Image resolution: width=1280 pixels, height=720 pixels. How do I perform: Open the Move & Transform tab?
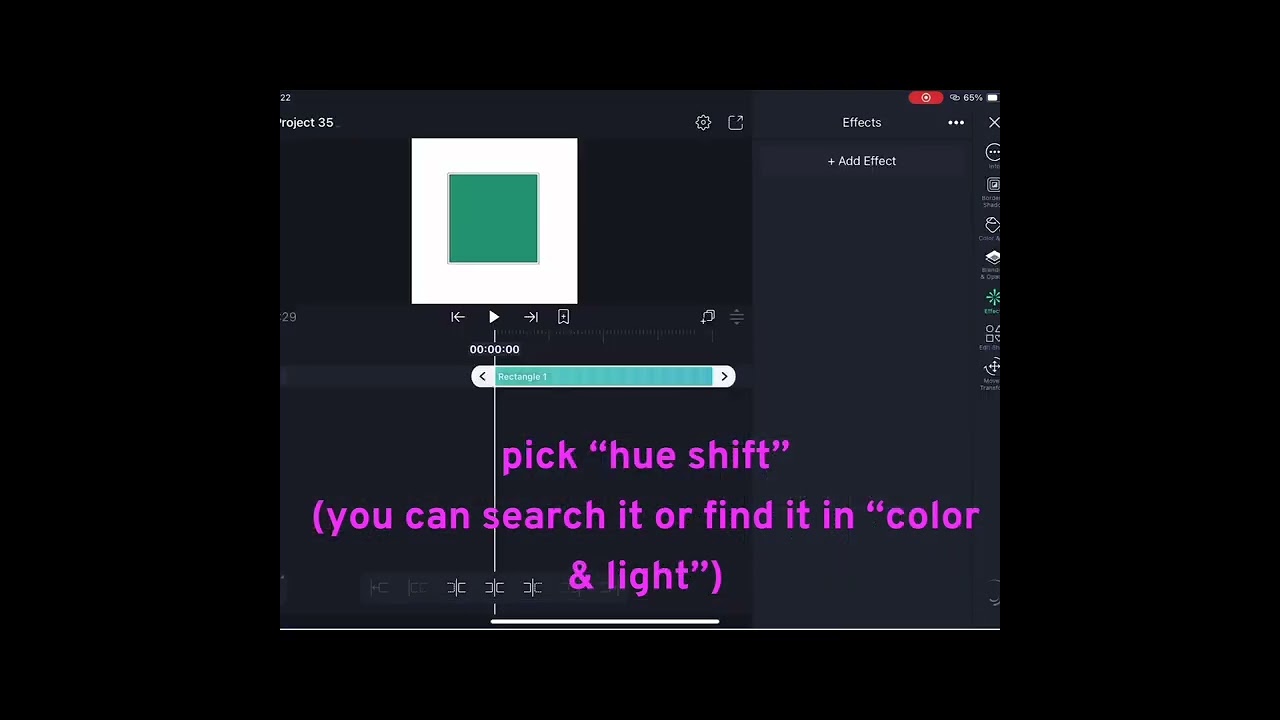tap(992, 374)
